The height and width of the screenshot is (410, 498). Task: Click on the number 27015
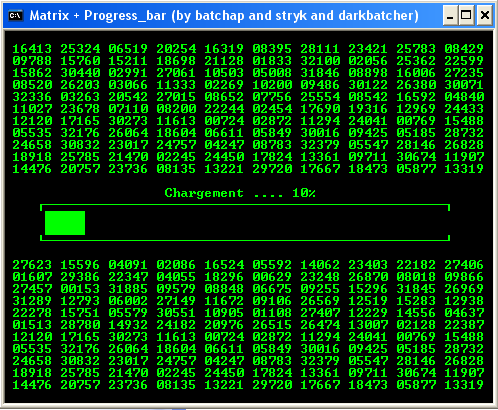176,97
